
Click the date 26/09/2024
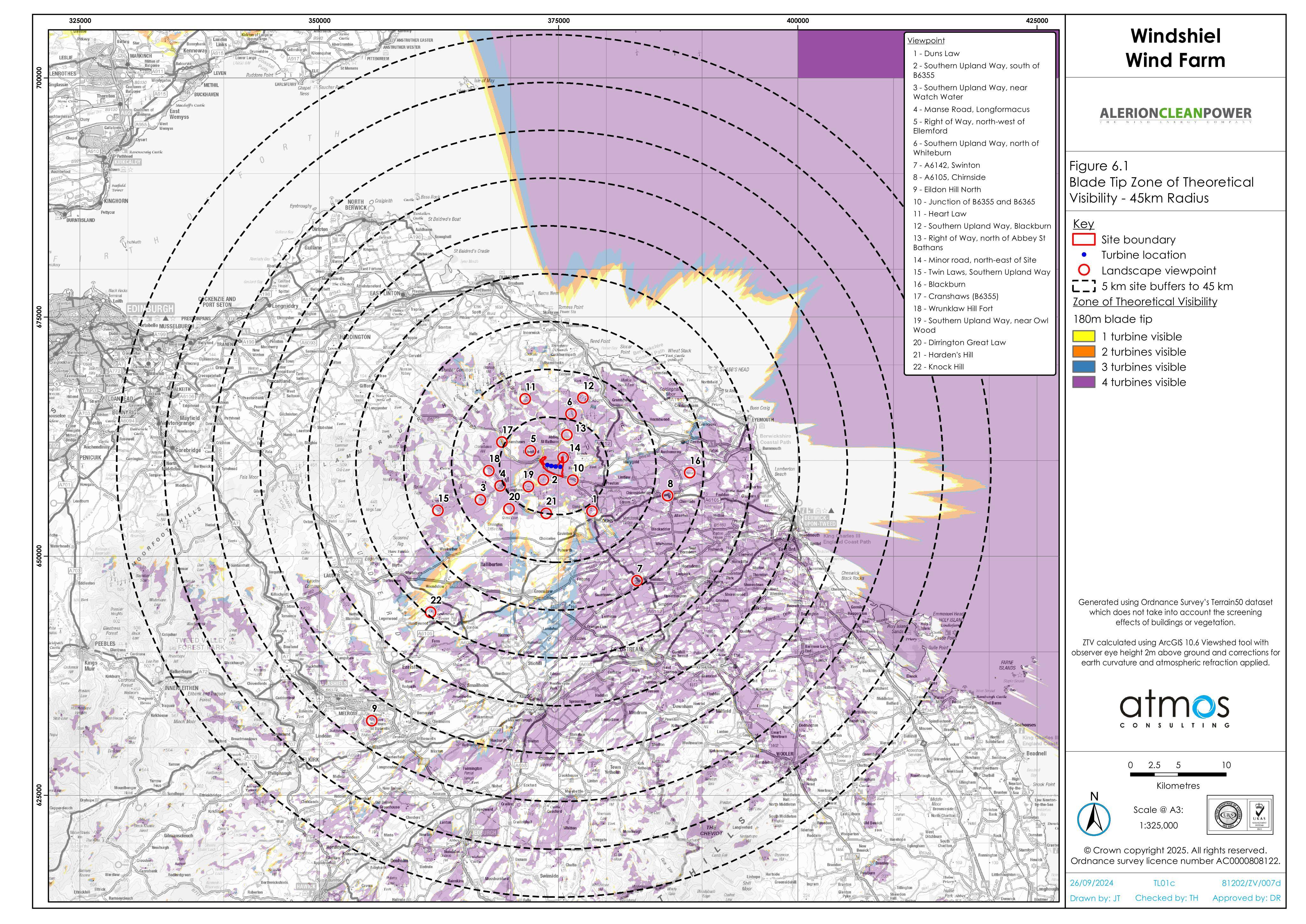[1091, 883]
